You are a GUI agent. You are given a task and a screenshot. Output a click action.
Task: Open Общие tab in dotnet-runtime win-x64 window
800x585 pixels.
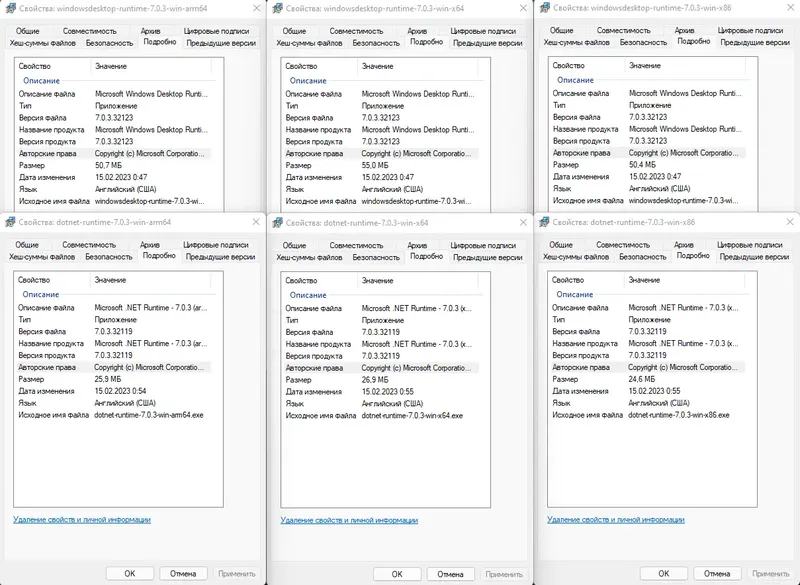294,245
